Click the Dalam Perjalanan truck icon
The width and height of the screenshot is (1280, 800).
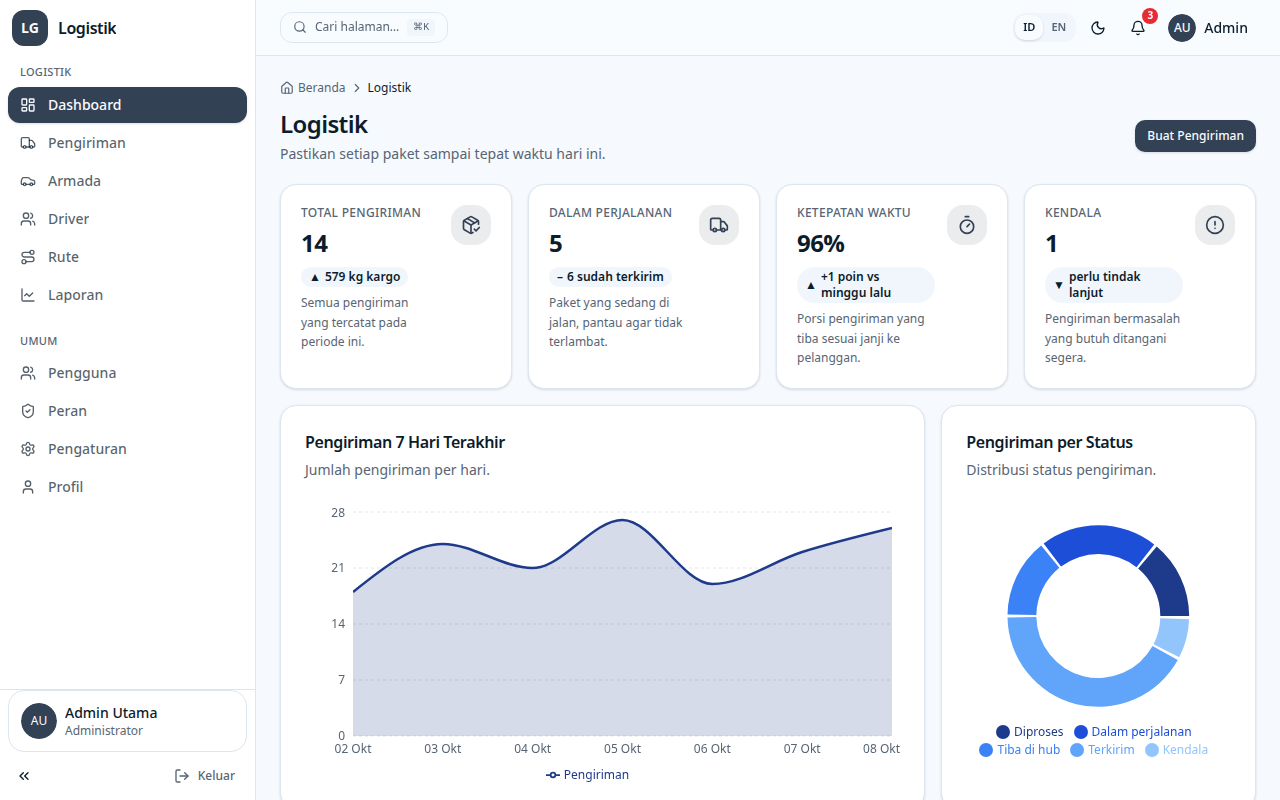(719, 225)
